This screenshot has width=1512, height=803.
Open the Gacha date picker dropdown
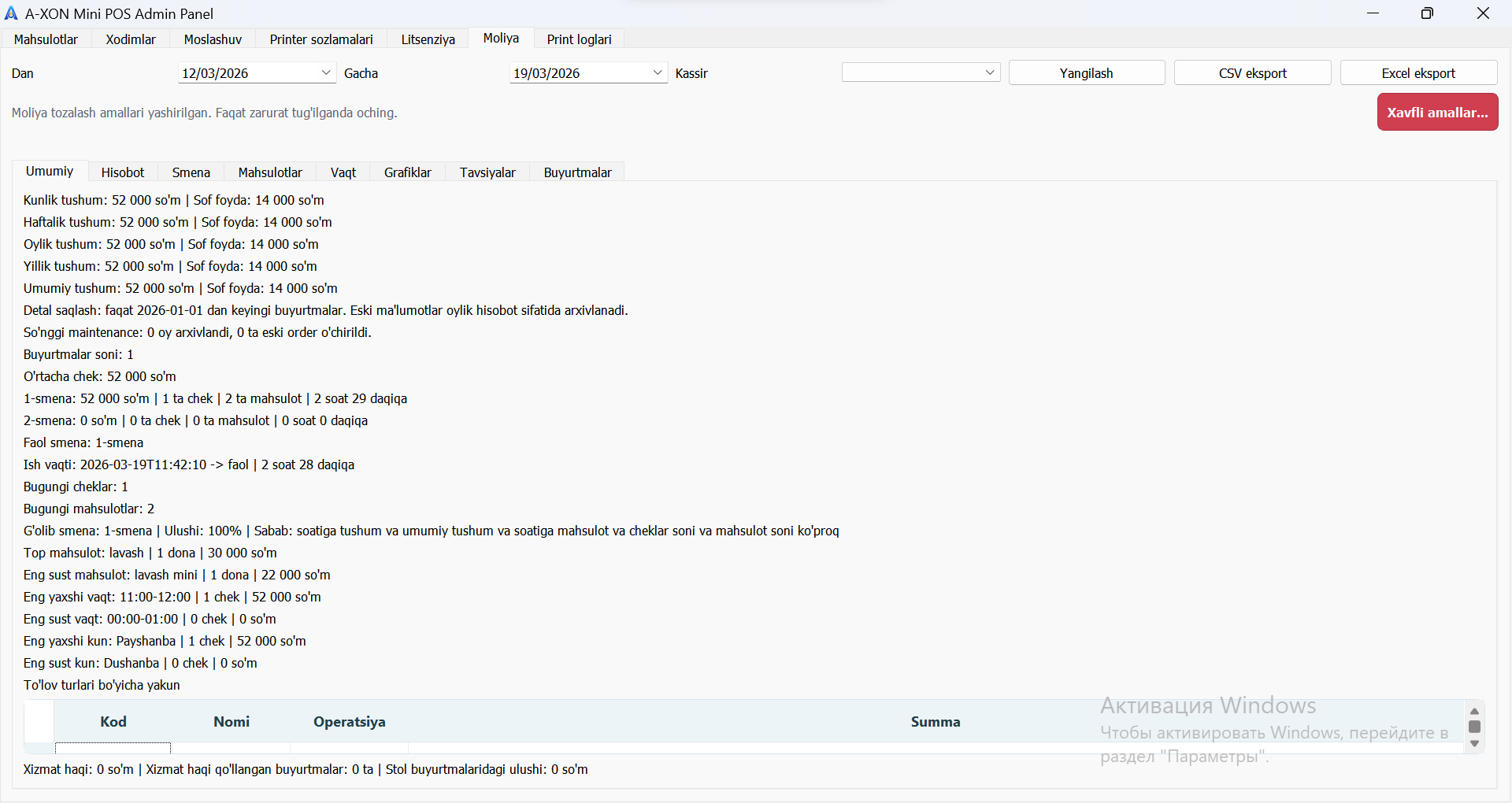pyautogui.click(x=658, y=72)
